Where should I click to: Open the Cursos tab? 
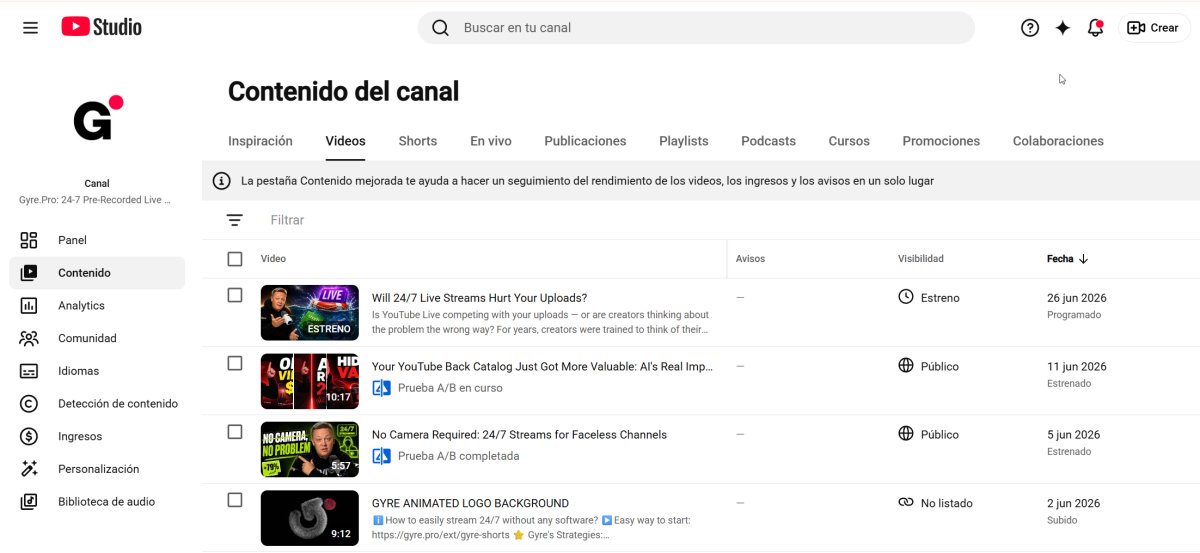point(849,141)
